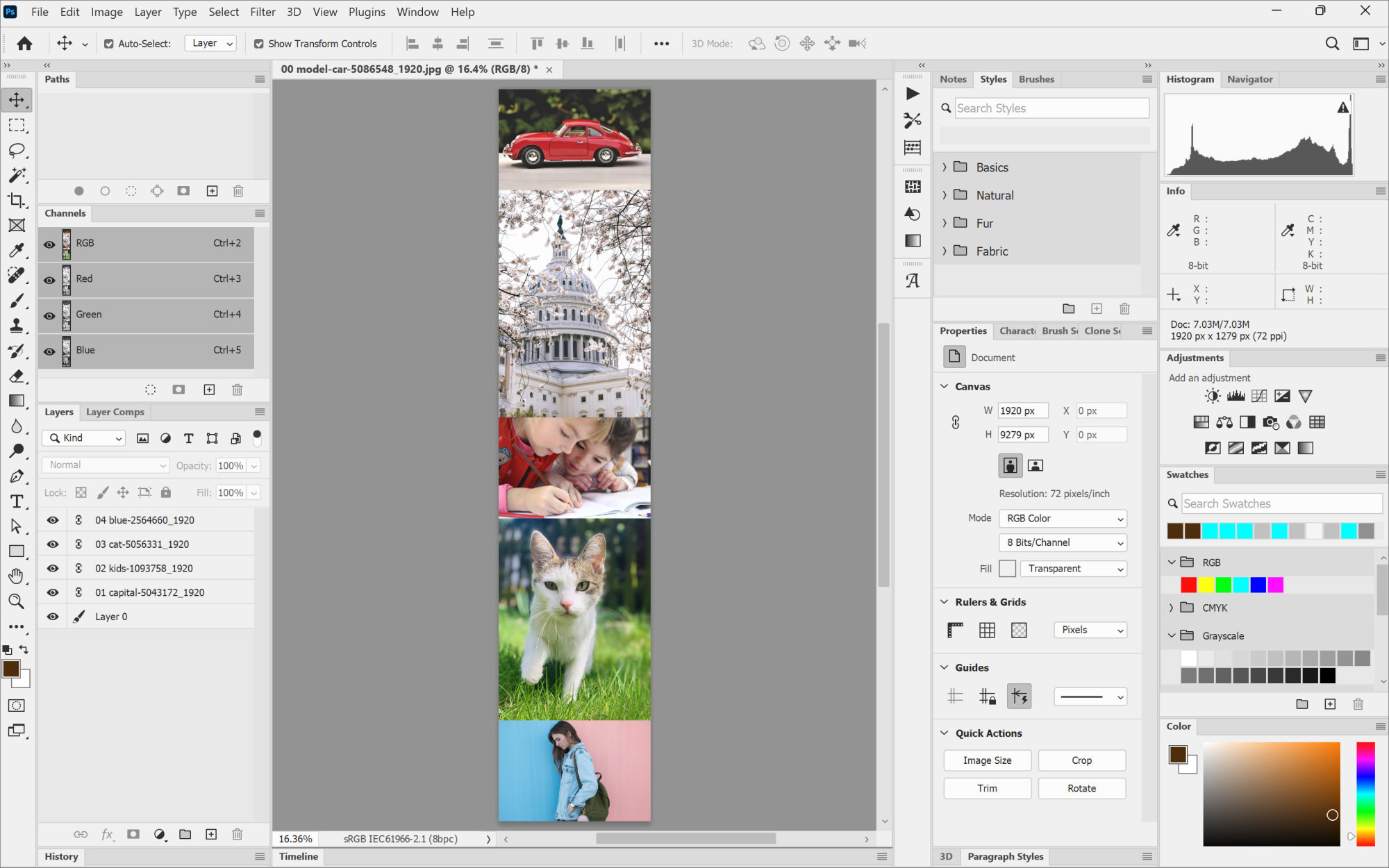Hide the 03 cat-5056331_1920 layer
Image resolution: width=1389 pixels, height=868 pixels.
(x=53, y=544)
